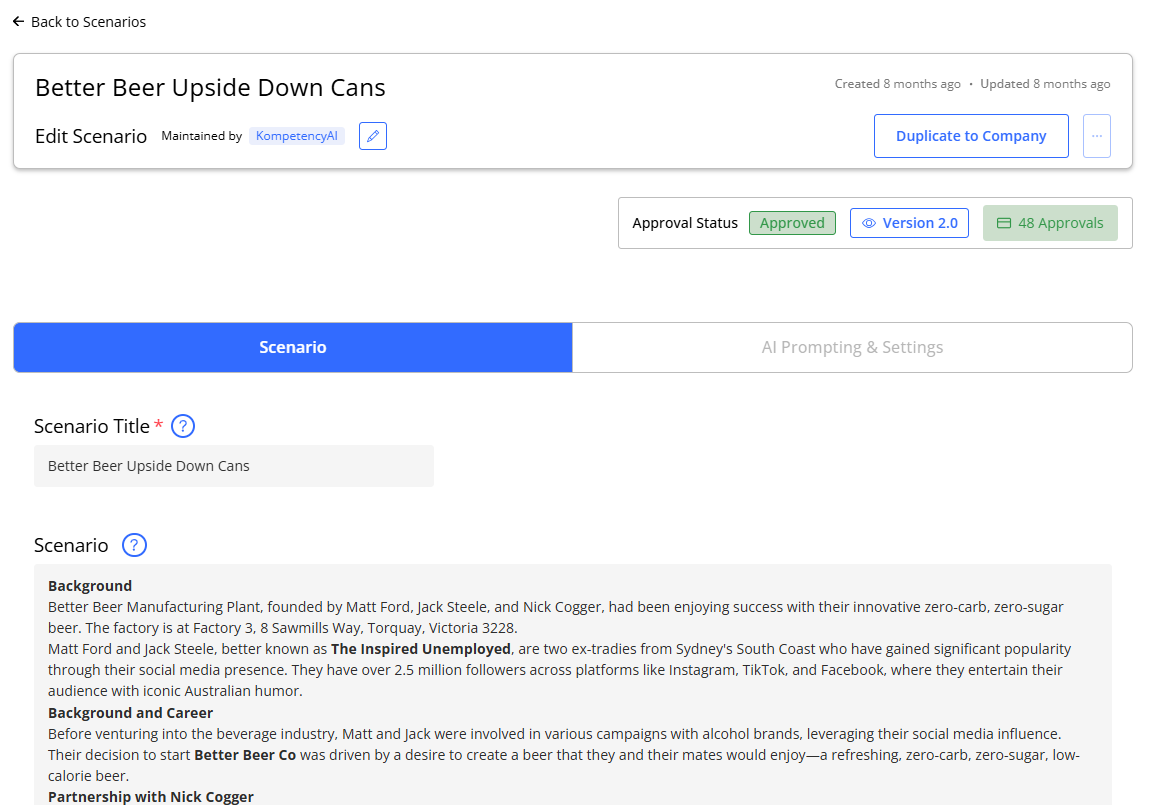Click the eye icon on Version 2.0
The height and width of the screenshot is (805, 1160).
pos(869,223)
